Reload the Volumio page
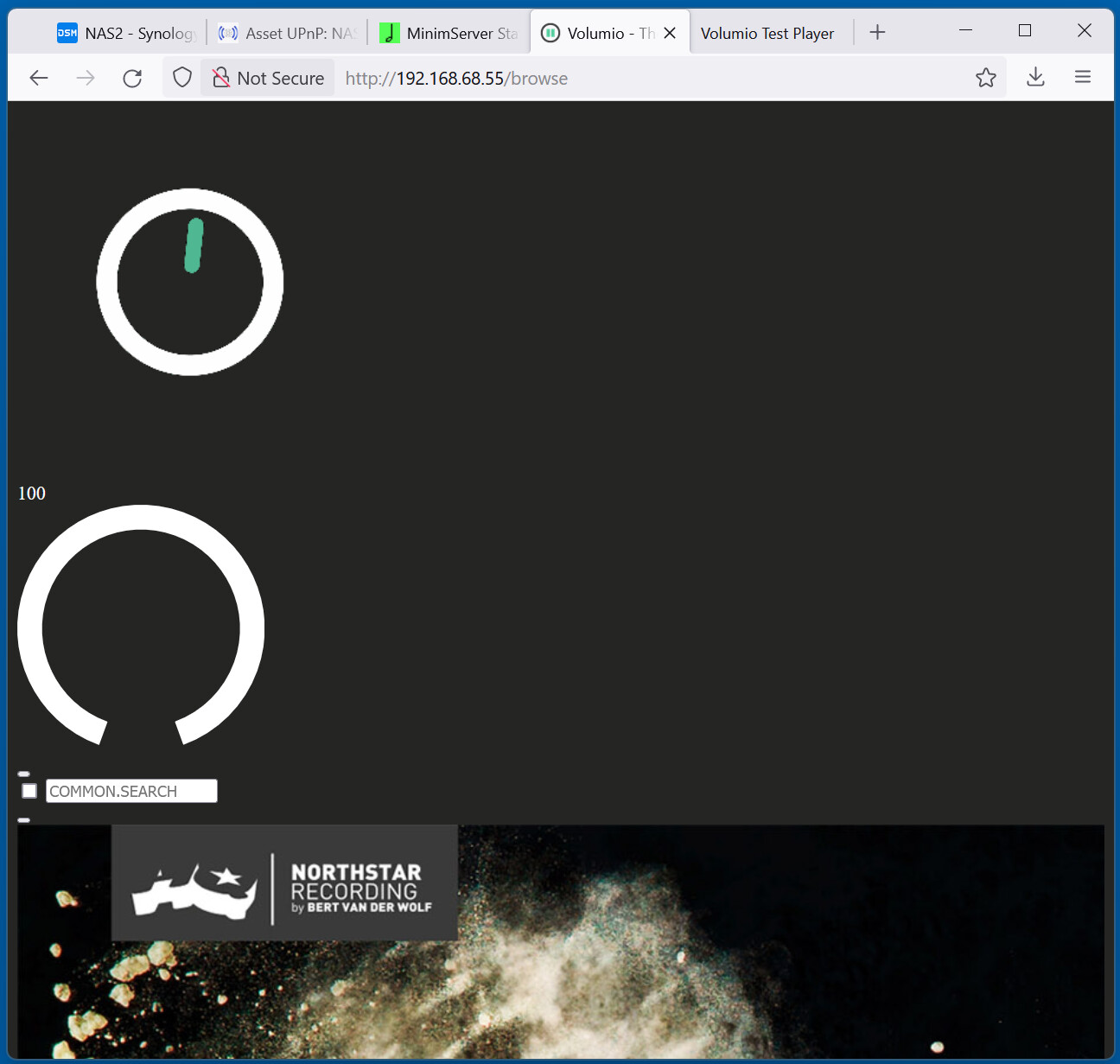This screenshot has width=1120, height=1064. (x=132, y=79)
